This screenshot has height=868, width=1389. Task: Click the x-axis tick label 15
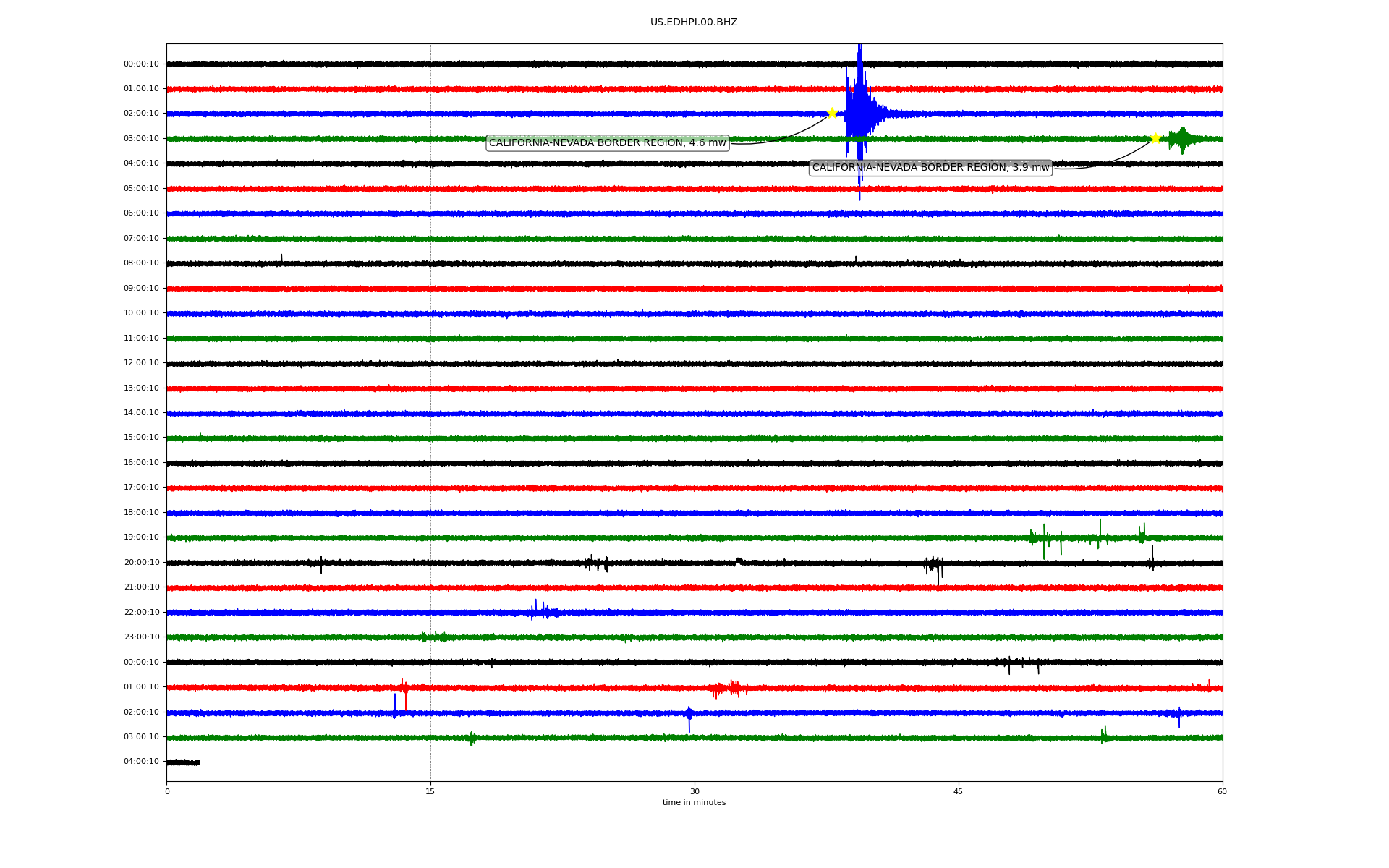[x=430, y=791]
